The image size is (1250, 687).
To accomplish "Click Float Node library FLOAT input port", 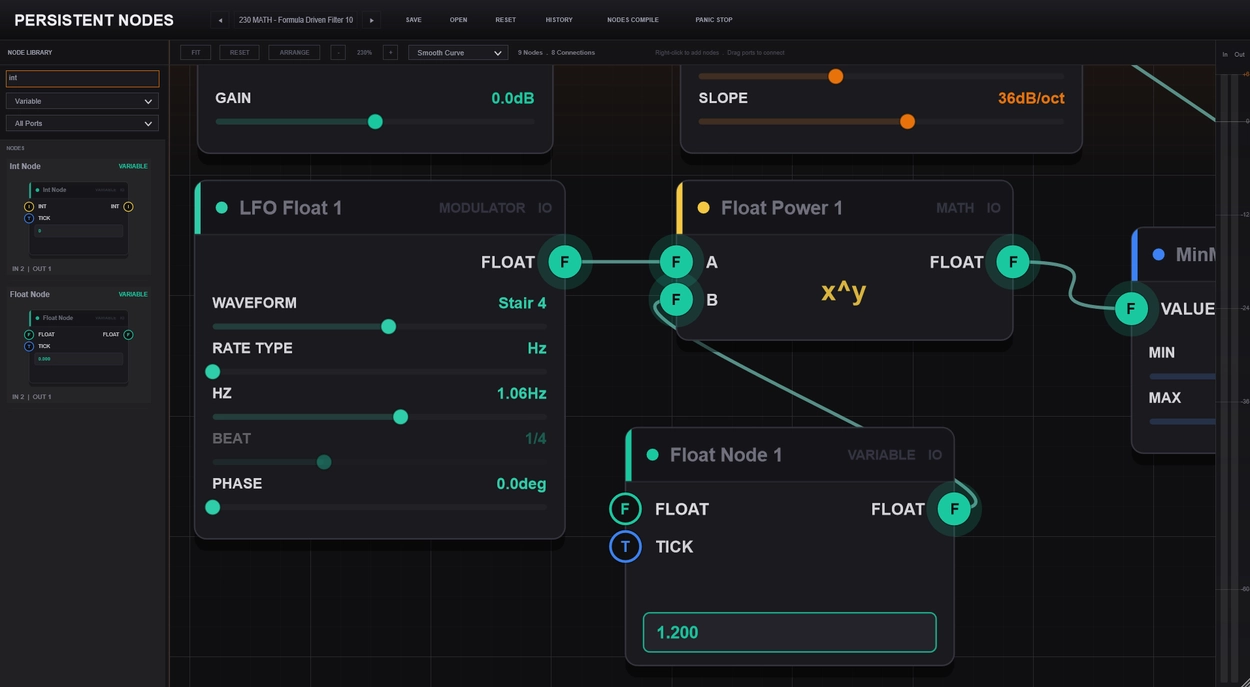I will [29, 334].
